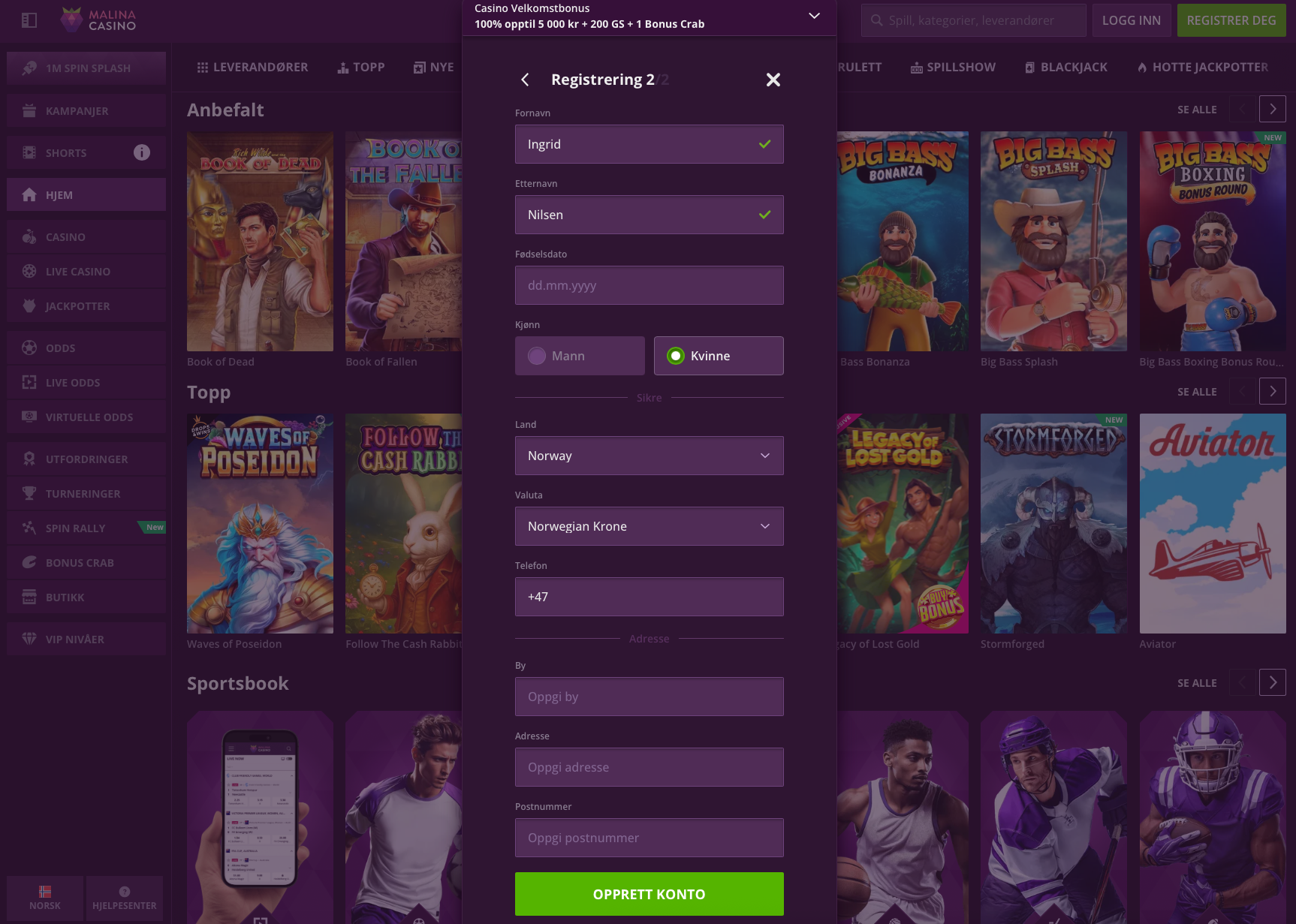Switch to the Blackjack category tab

click(1066, 68)
